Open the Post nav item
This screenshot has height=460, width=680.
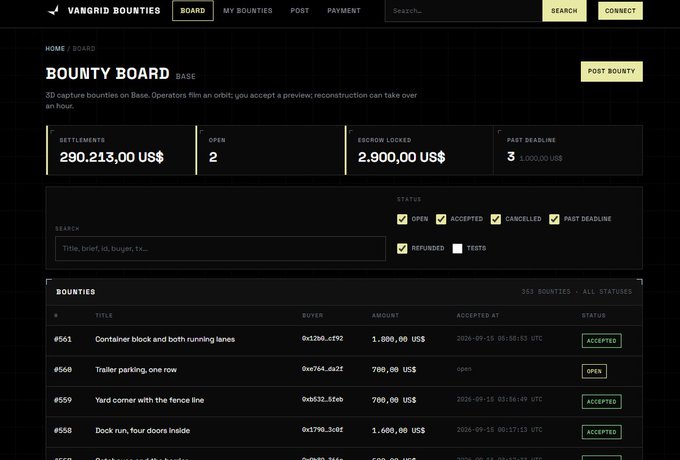tap(300, 10)
